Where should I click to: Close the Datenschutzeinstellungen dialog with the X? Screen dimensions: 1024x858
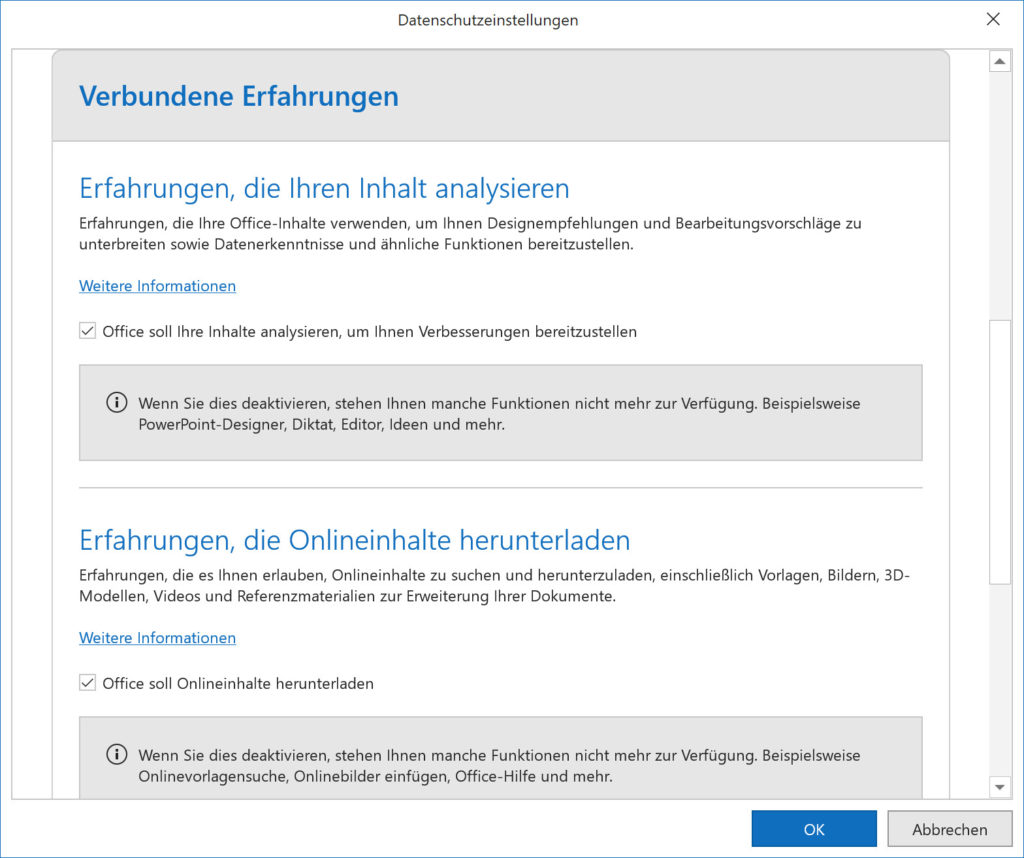coord(993,20)
